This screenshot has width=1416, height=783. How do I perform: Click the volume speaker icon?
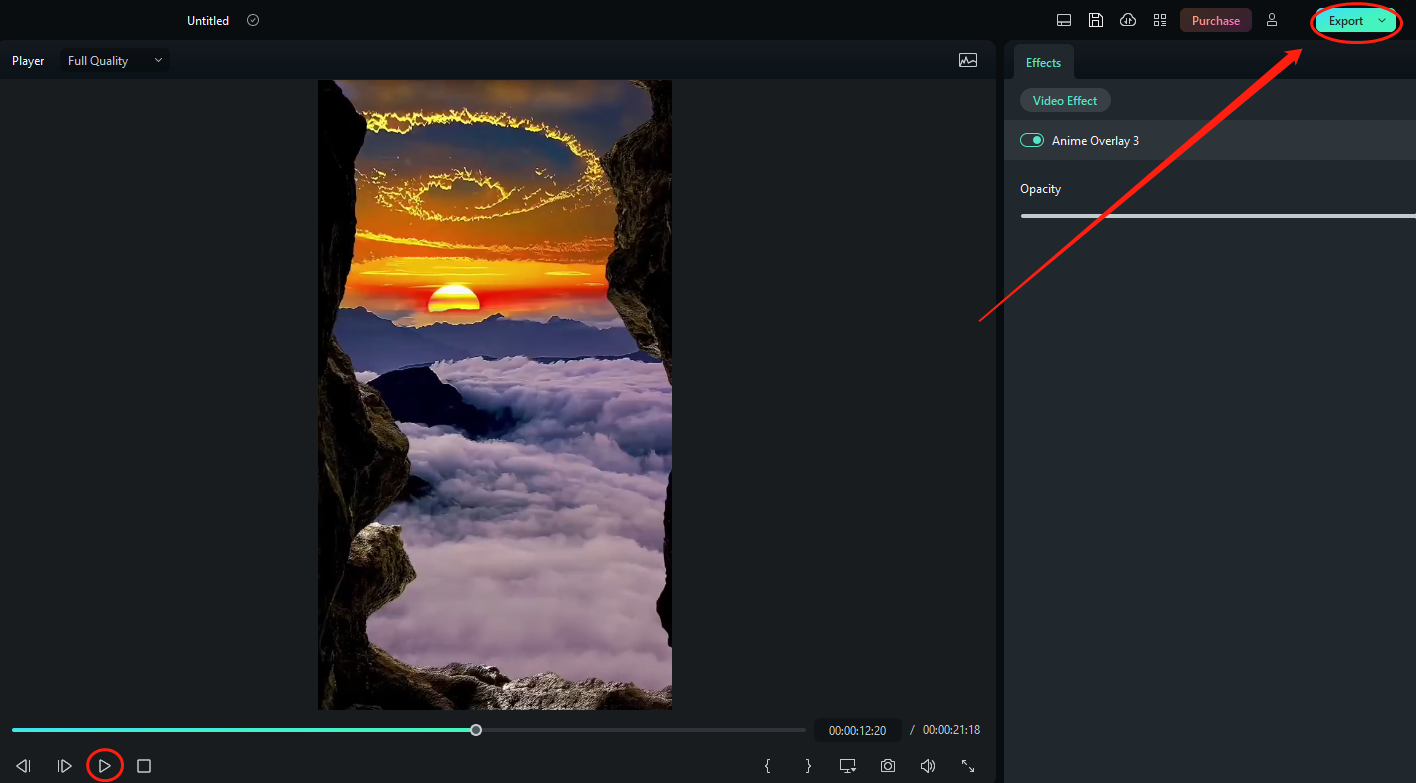pyautogui.click(x=928, y=766)
